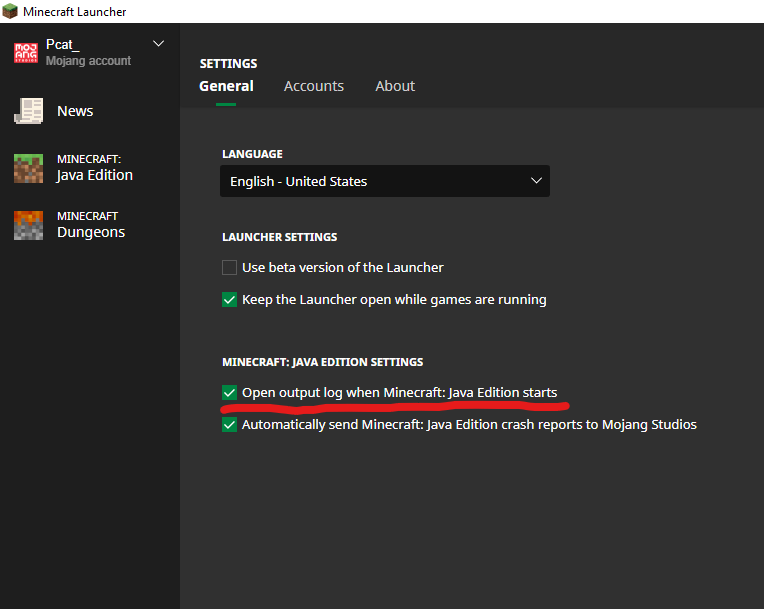
Task: Click the SETTINGS heading text
Action: click(229, 64)
